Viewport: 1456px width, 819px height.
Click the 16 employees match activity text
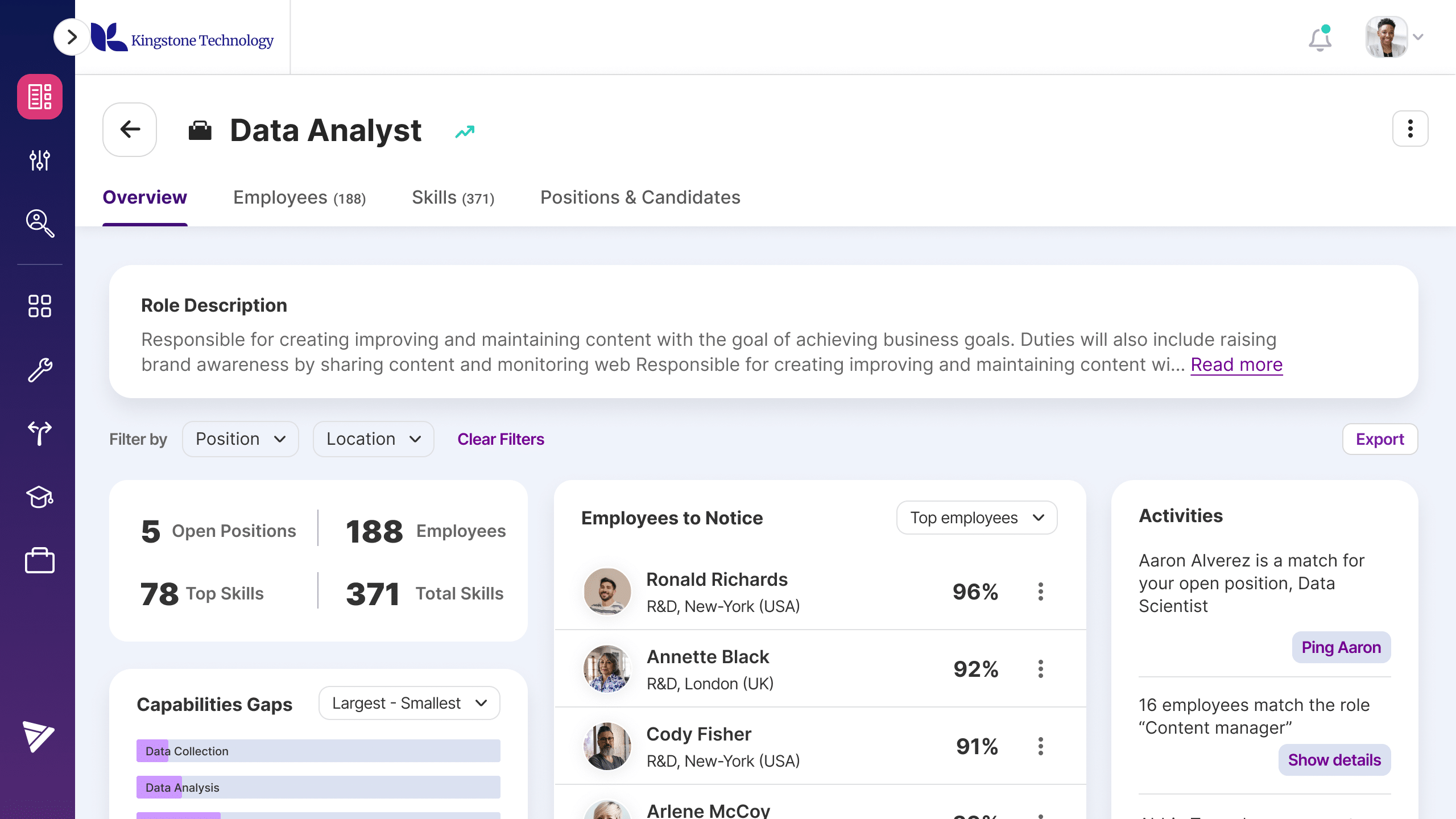pyautogui.click(x=1254, y=717)
